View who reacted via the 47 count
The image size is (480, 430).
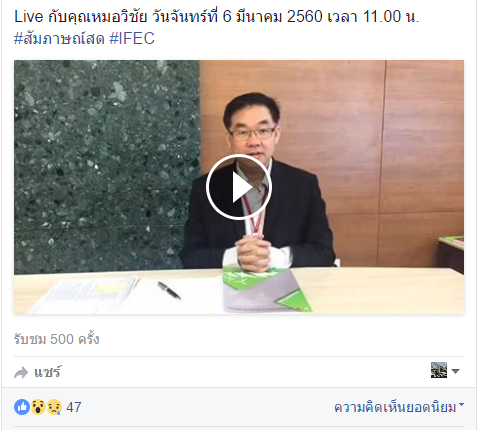[74, 407]
